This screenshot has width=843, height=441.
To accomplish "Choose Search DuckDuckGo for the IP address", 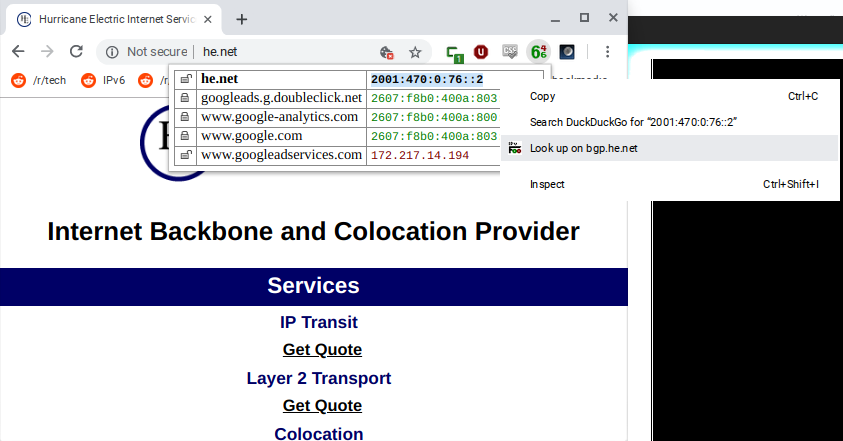I will 670,122.
